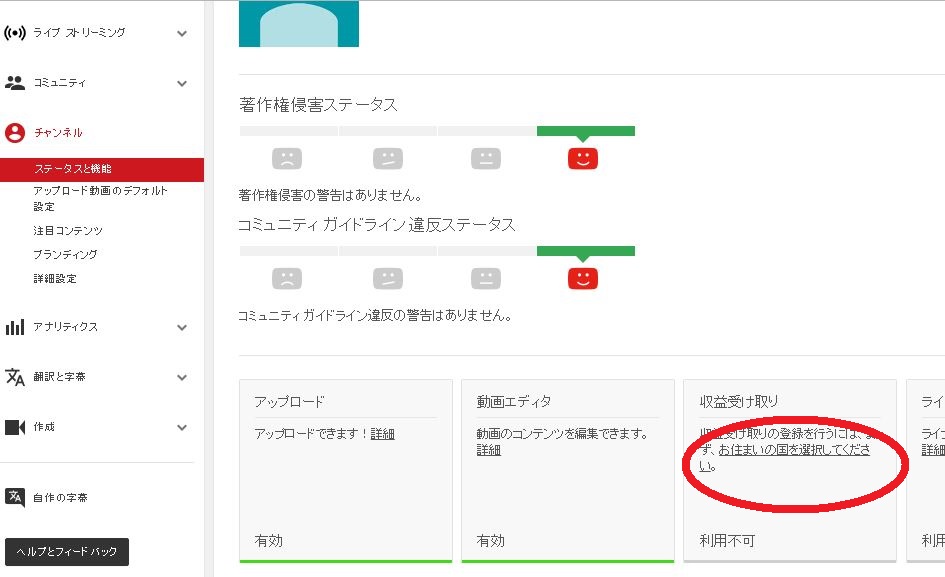The height and width of the screenshot is (577, 945).
Task: Click the neutral face in コミュニティ ガイドライン row
Action: coord(486,279)
